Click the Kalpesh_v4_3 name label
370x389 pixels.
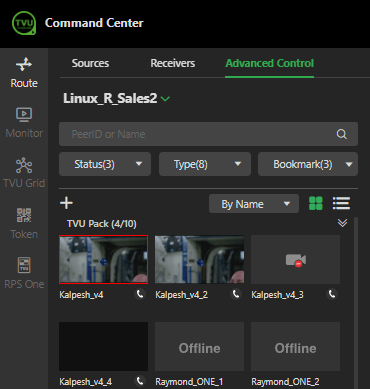point(277,295)
